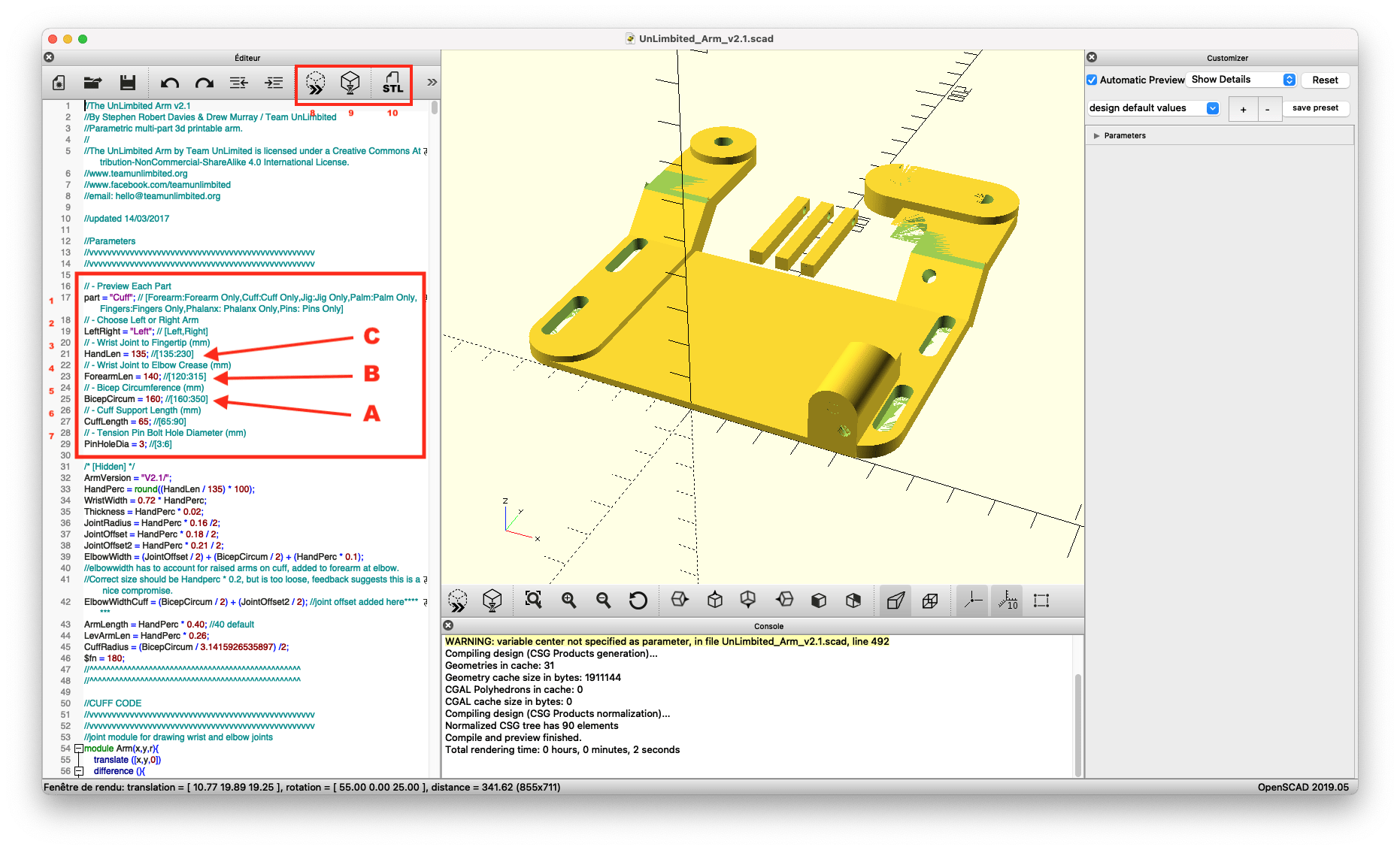Click the Save file floppy disk icon
This screenshot has width=1400, height=850.
(x=128, y=83)
